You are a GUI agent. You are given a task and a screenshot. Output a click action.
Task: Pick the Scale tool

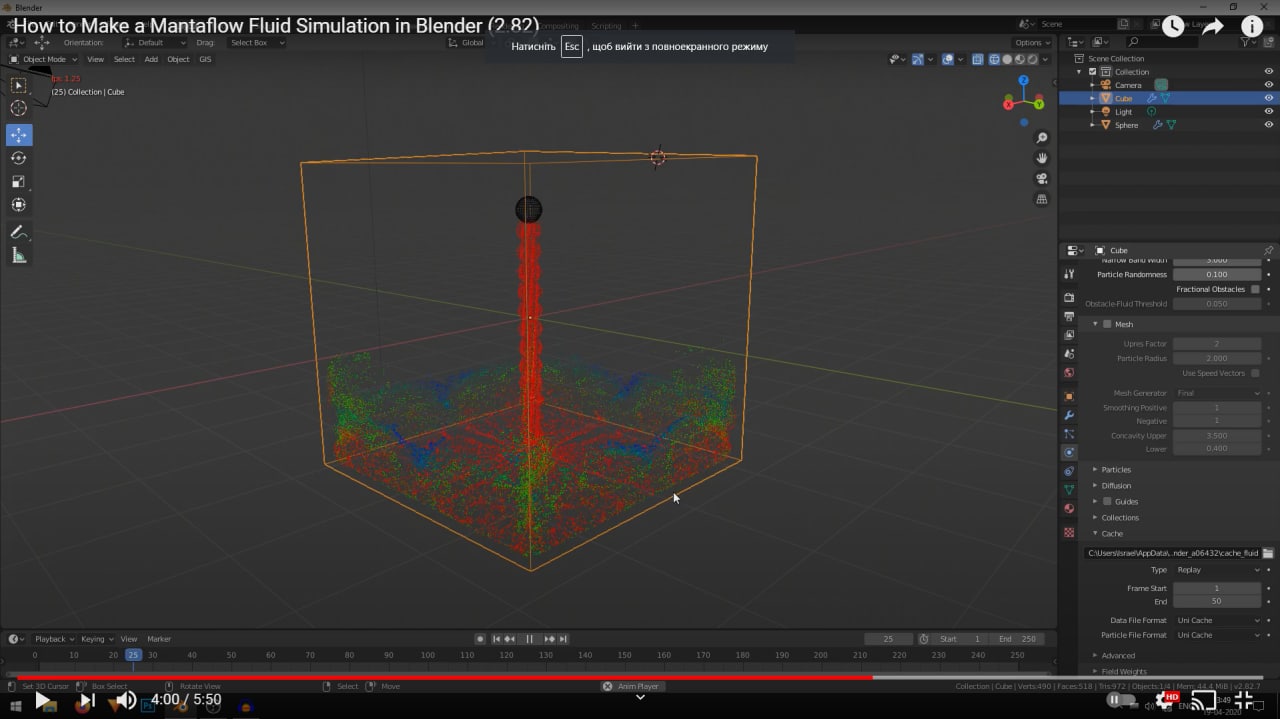(19, 181)
